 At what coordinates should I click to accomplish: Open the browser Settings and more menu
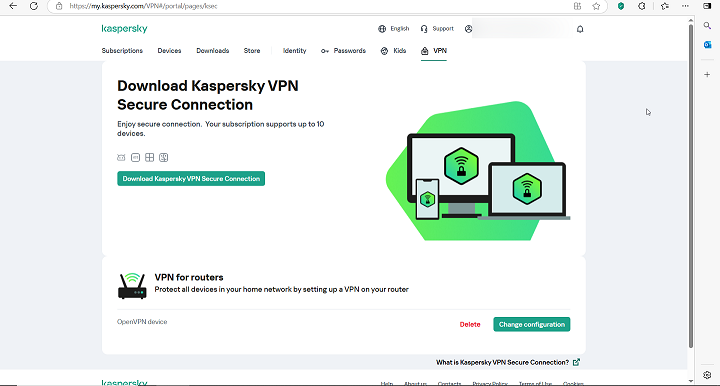click(685, 6)
